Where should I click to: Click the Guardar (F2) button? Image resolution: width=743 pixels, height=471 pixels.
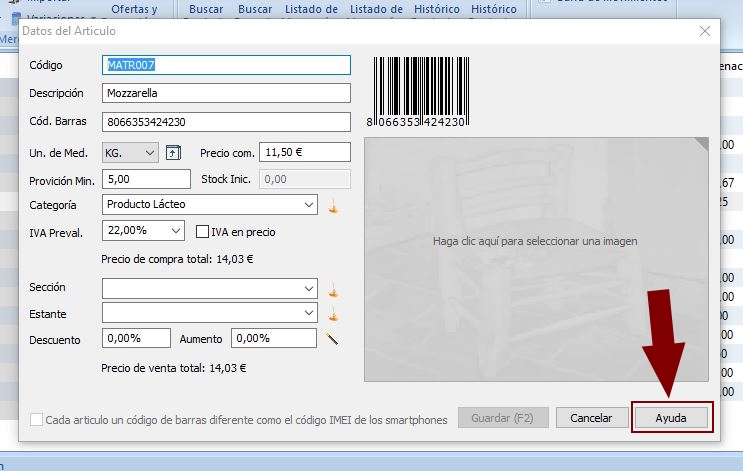(503, 418)
